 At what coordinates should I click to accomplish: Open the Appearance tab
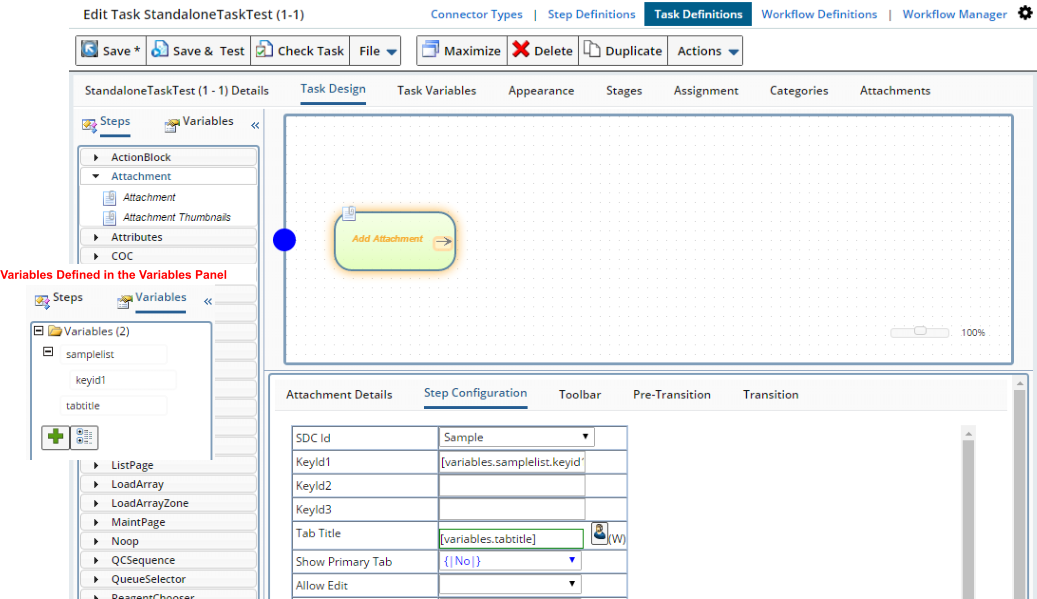tap(541, 91)
